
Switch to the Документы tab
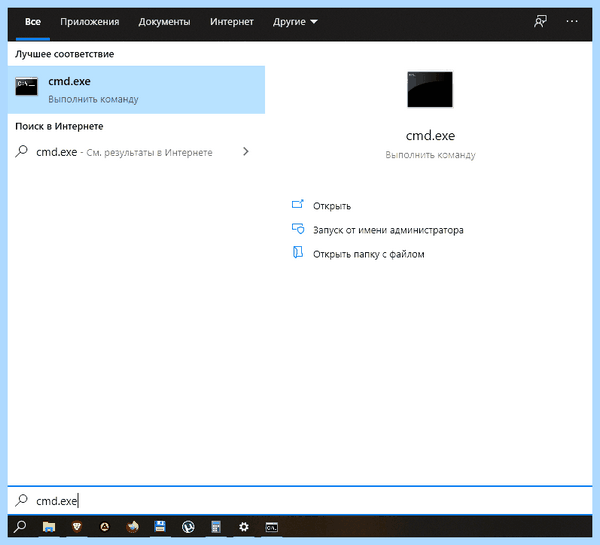(164, 22)
